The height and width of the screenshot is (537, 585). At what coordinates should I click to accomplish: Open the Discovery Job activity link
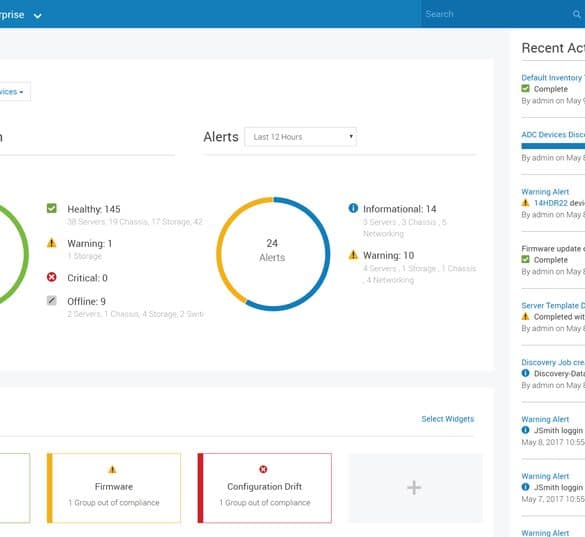(553, 362)
